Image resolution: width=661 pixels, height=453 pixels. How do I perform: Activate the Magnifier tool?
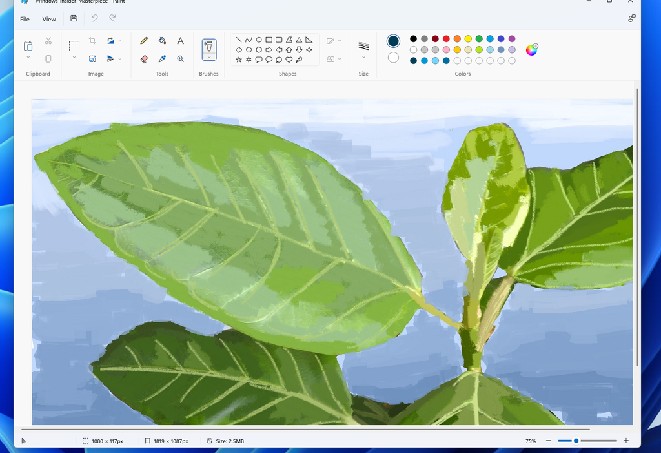pyautogui.click(x=180, y=59)
